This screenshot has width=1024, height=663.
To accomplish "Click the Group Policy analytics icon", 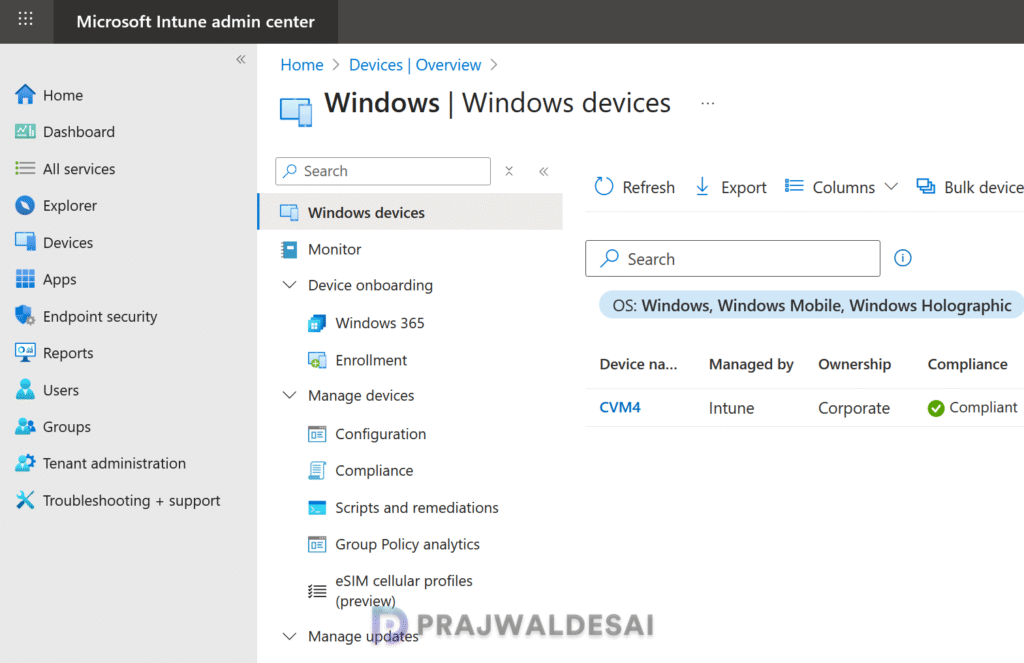I will click(x=317, y=544).
